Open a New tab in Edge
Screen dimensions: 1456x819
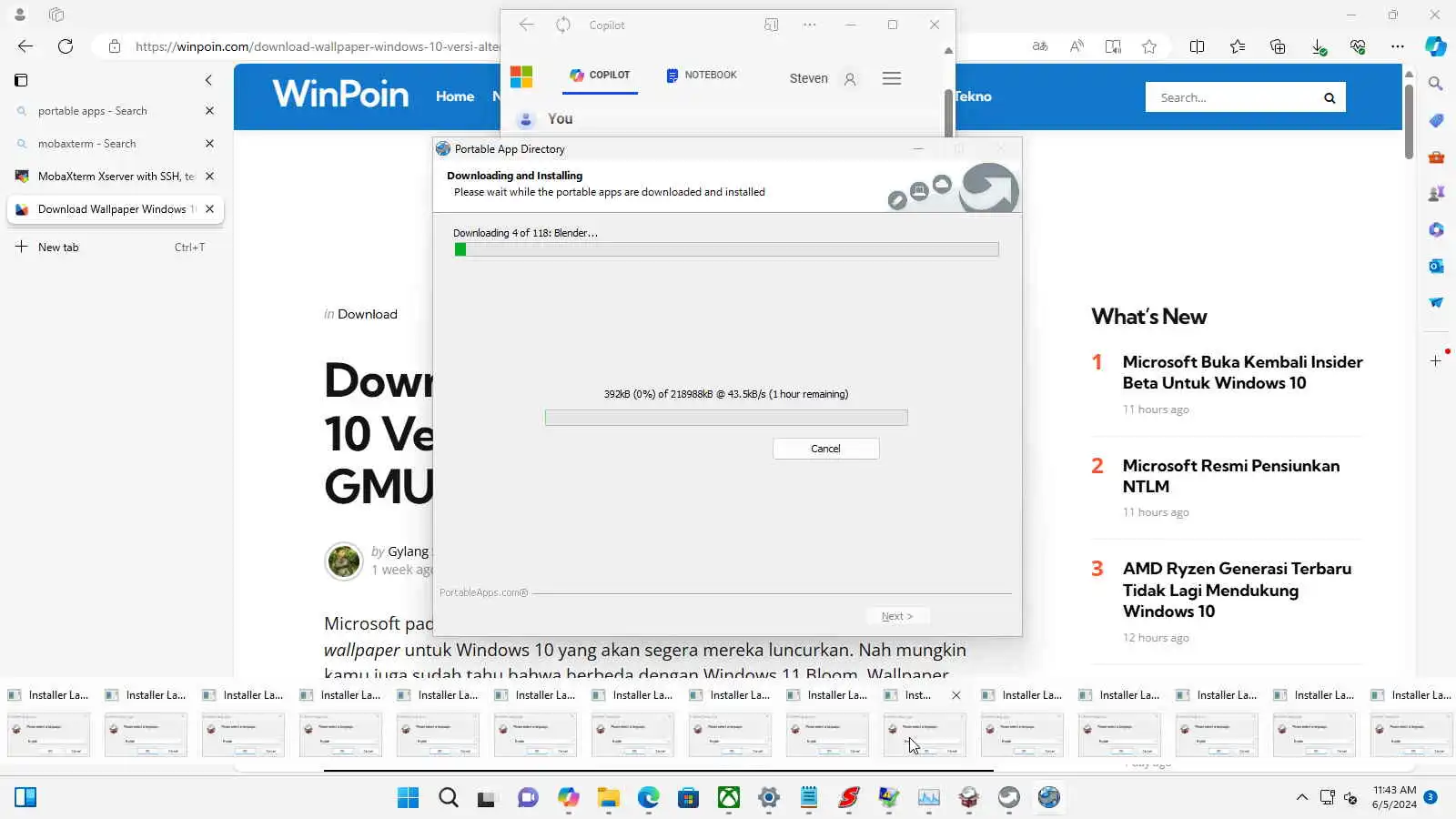pos(115,248)
